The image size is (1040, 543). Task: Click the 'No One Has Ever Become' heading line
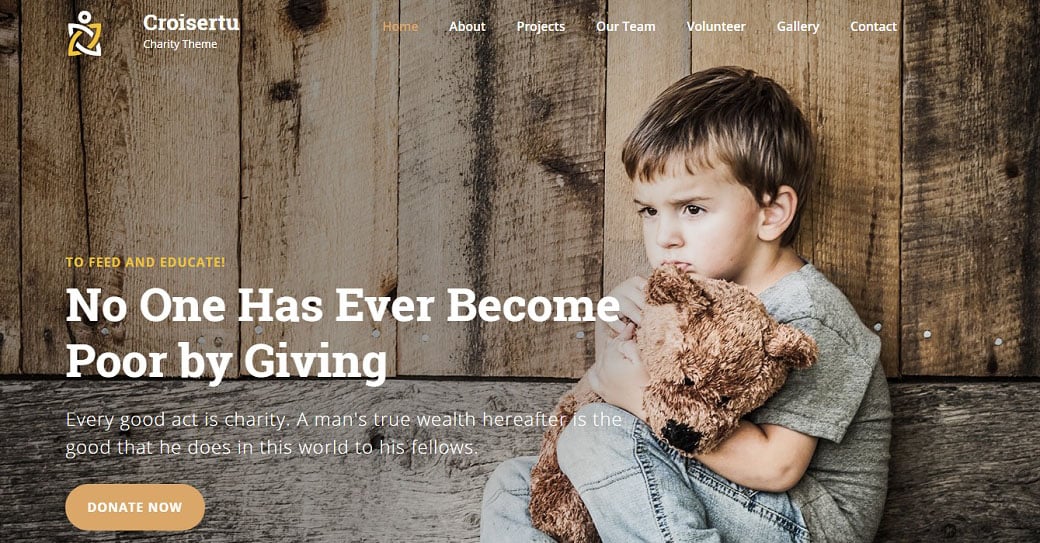(x=343, y=306)
